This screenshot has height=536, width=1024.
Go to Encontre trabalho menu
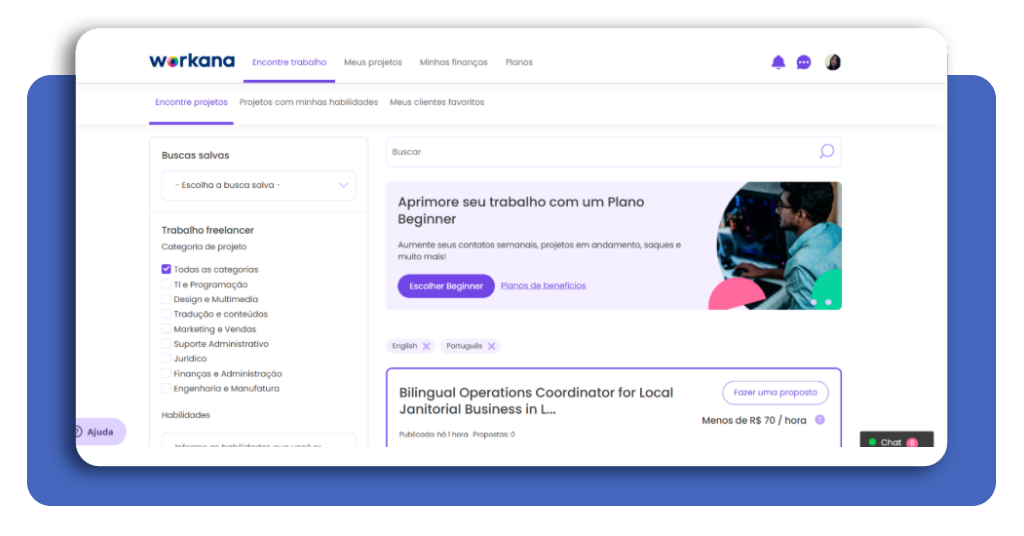(x=289, y=62)
